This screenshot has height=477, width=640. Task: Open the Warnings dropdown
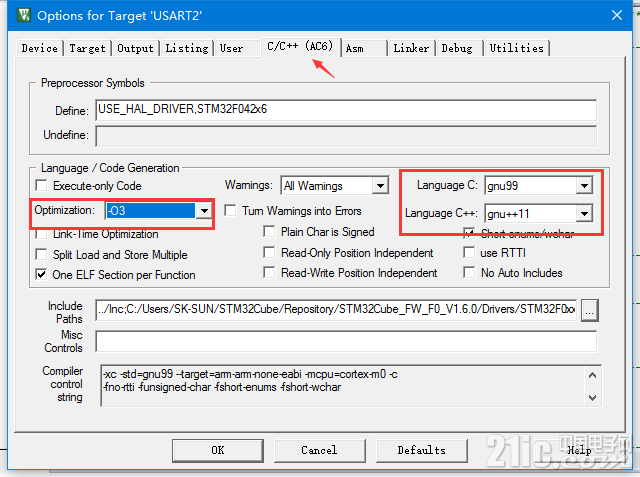click(380, 186)
